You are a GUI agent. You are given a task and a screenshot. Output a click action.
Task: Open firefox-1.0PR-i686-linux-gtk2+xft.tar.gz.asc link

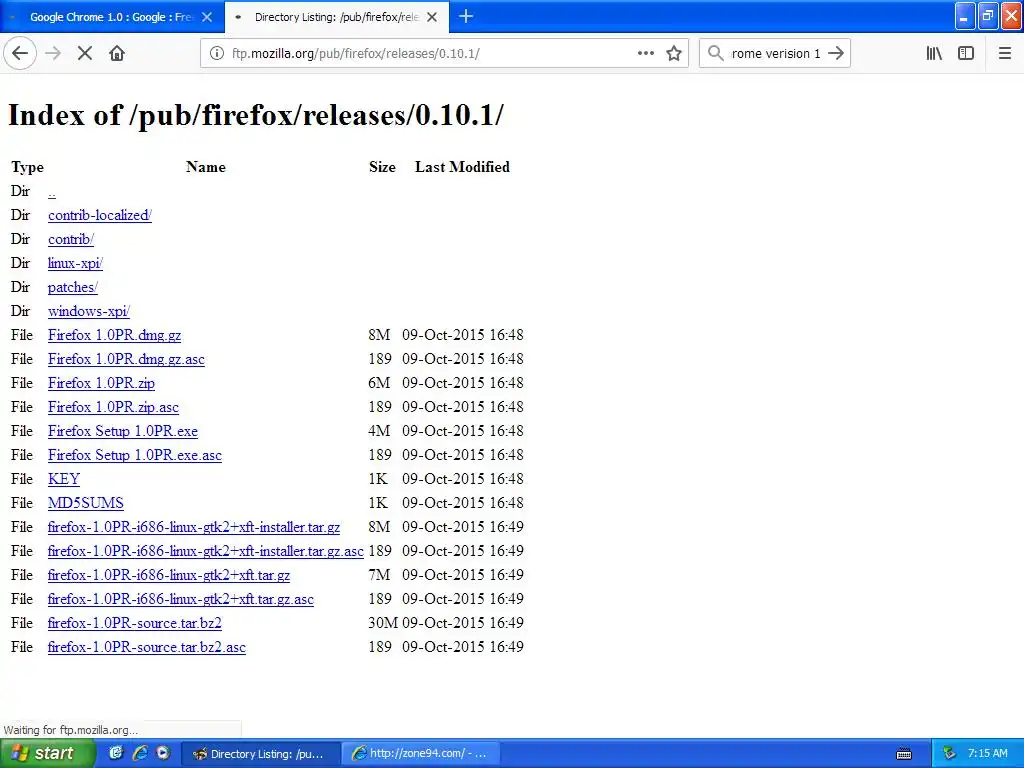pyautogui.click(x=181, y=600)
